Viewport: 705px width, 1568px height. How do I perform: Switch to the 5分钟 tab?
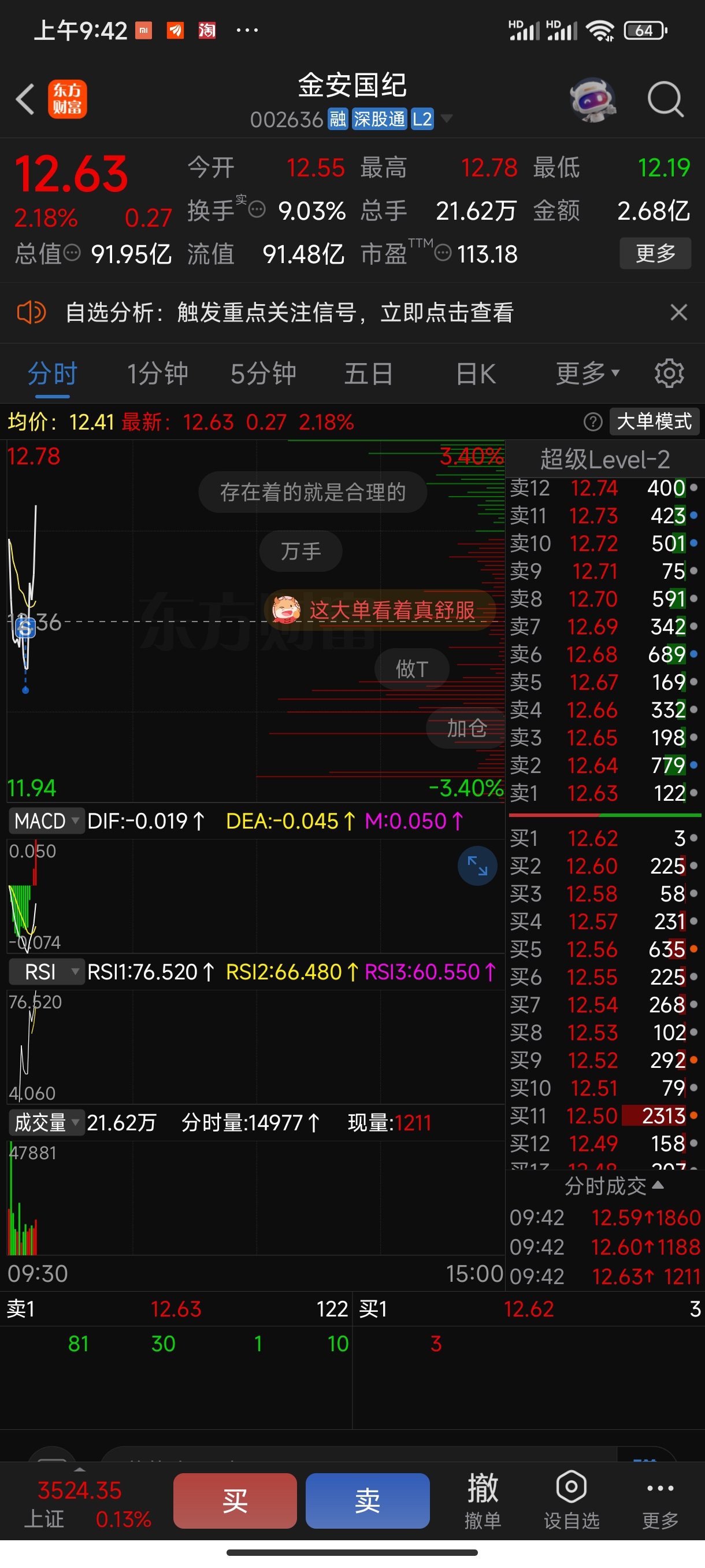tap(264, 373)
